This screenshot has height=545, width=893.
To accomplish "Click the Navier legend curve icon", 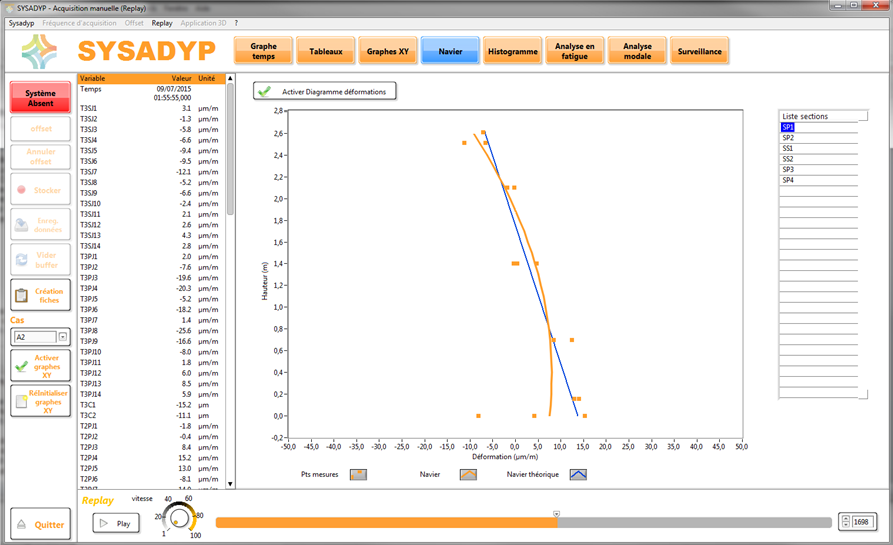I will tap(467, 474).
